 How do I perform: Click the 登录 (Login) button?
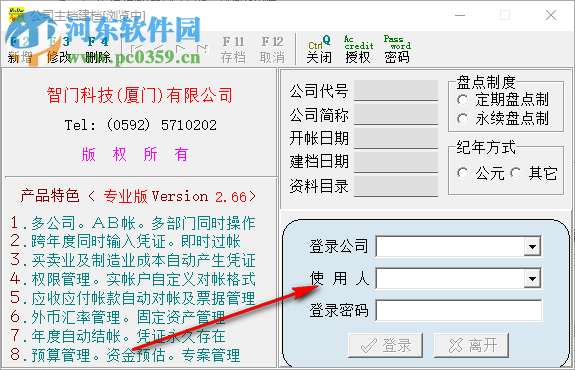pos(385,345)
